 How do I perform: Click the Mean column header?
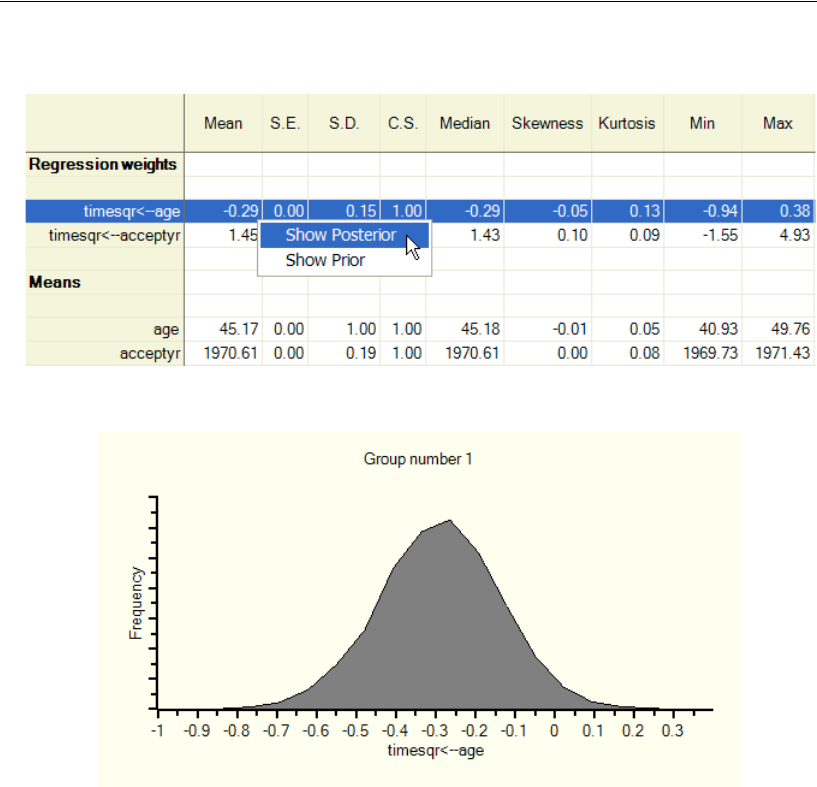click(x=223, y=124)
